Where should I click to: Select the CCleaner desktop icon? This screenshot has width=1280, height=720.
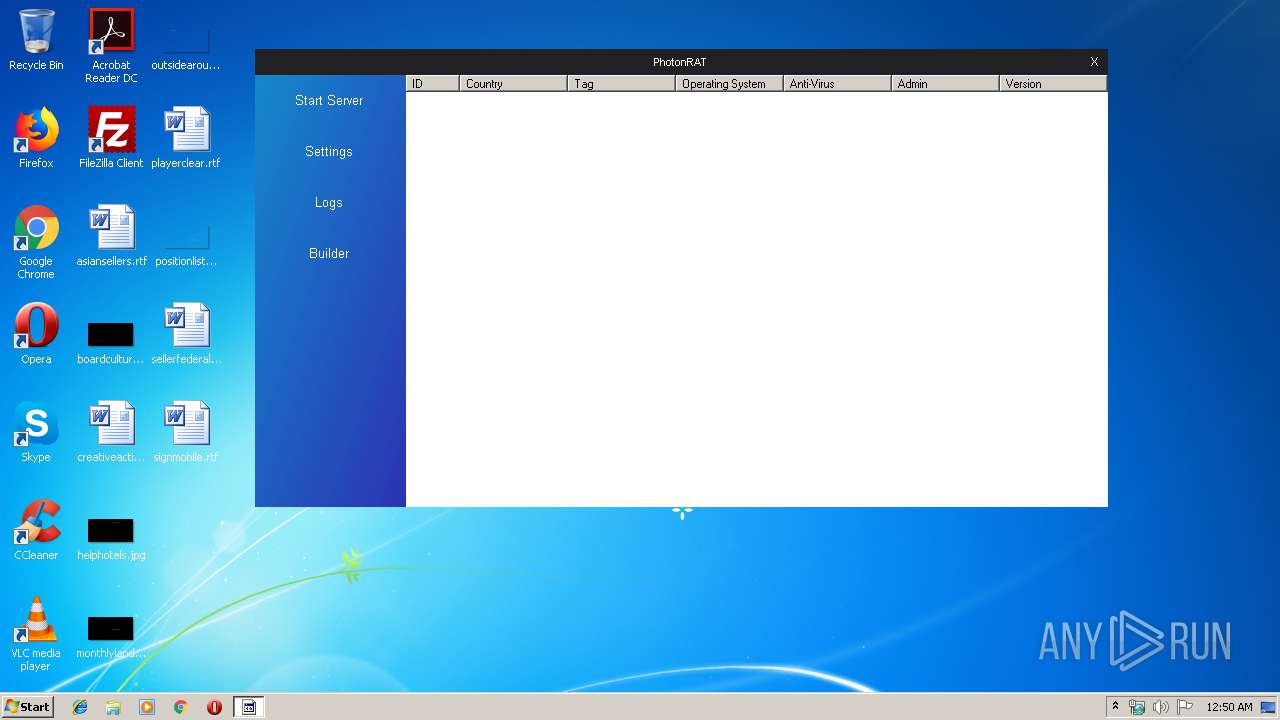pyautogui.click(x=36, y=530)
